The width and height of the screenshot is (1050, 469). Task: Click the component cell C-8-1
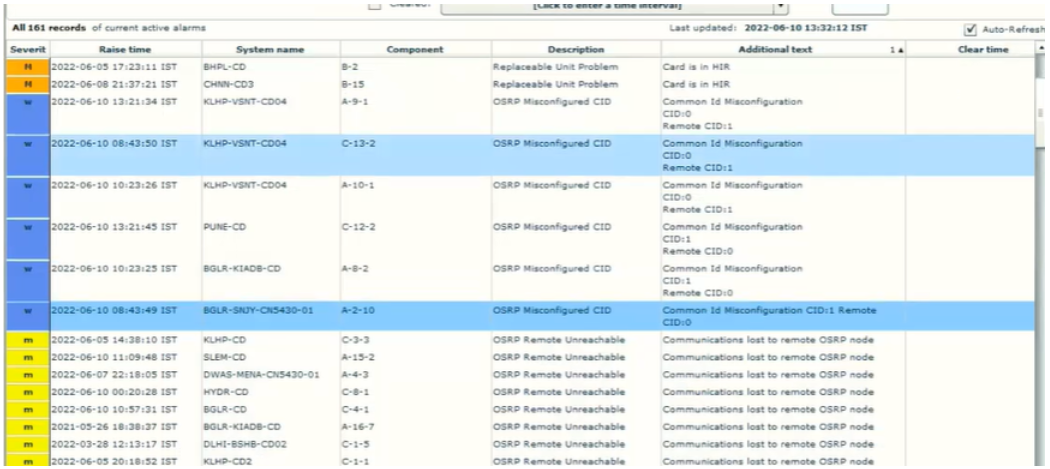415,392
